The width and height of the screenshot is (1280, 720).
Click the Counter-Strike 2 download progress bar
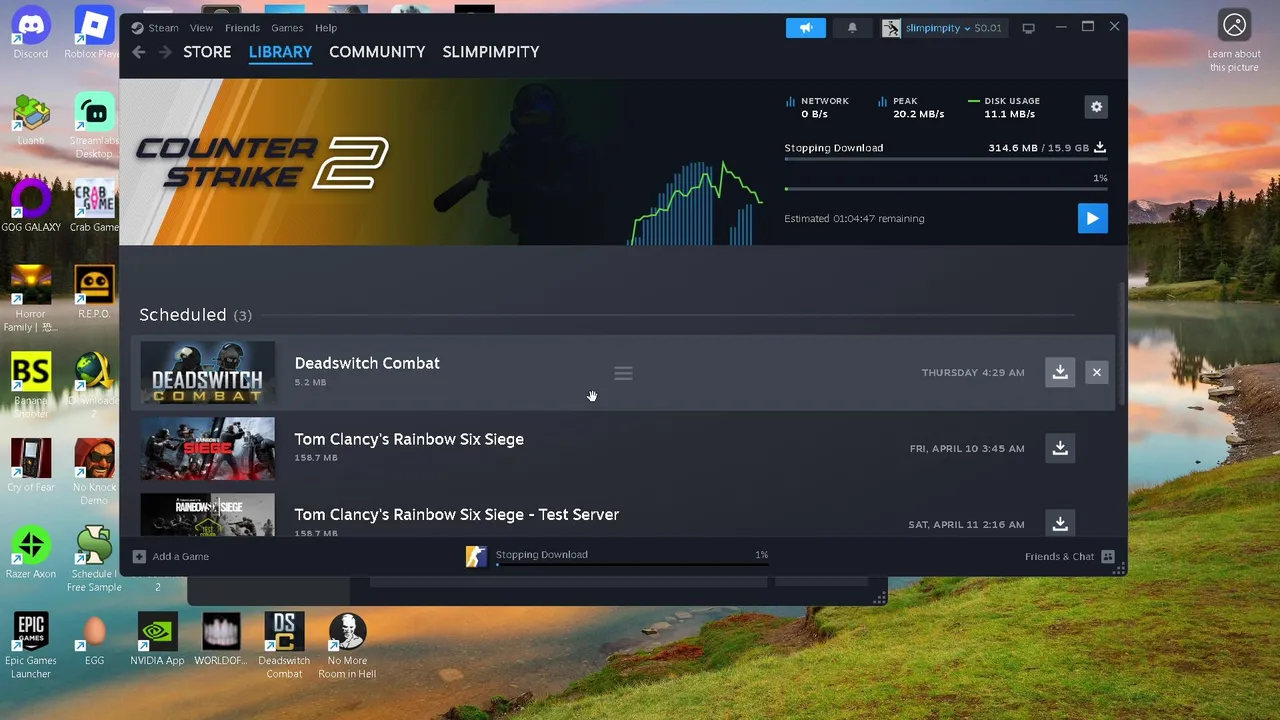coord(946,188)
